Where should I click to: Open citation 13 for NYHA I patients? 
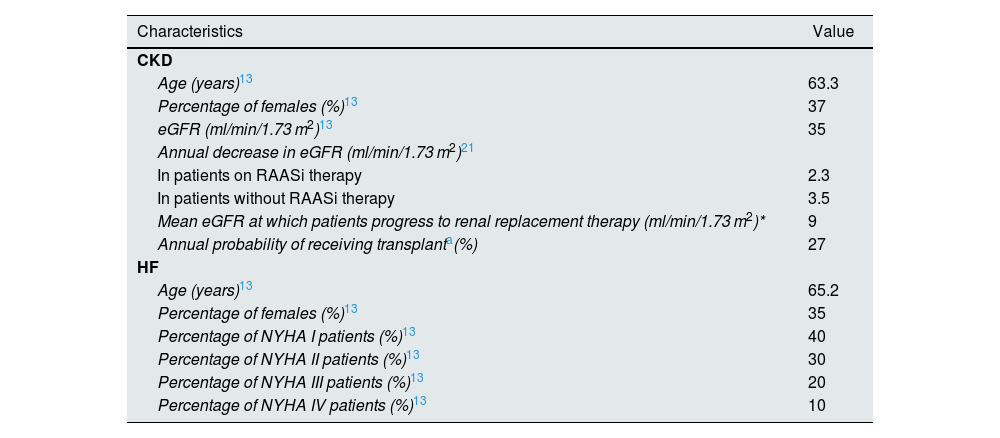tap(409, 333)
